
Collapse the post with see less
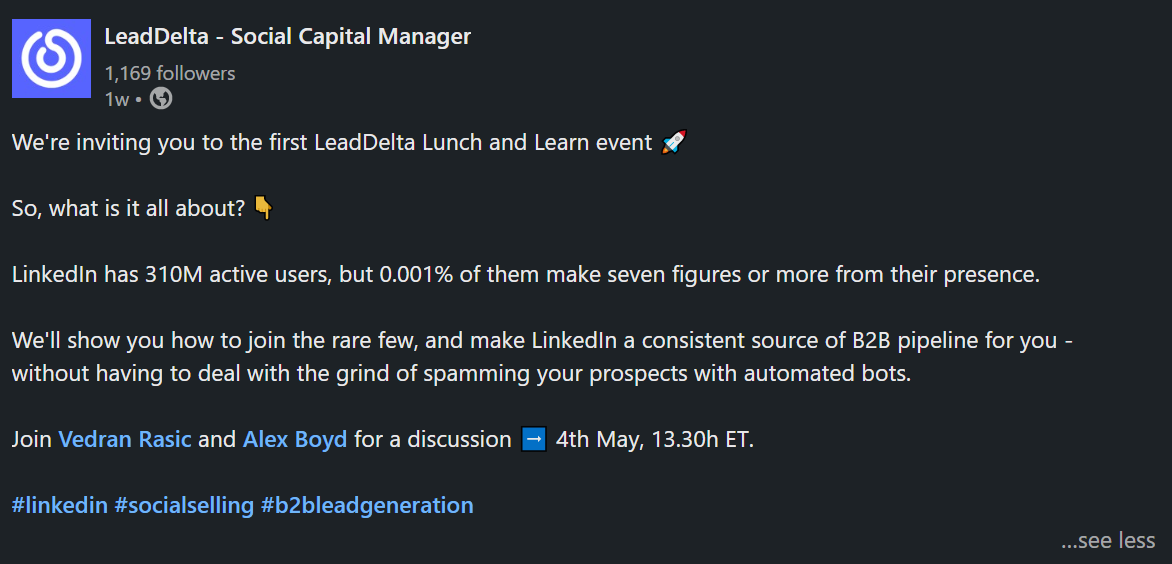(1108, 540)
